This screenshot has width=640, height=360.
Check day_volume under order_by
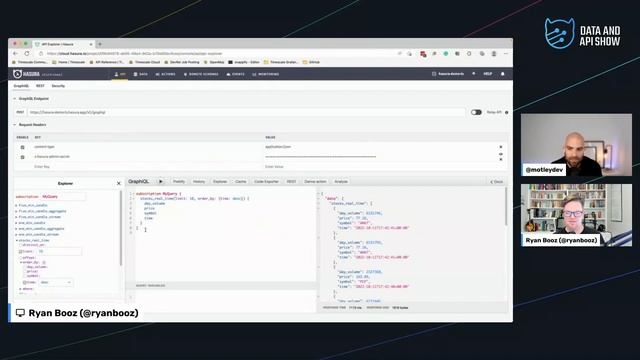[25, 267]
